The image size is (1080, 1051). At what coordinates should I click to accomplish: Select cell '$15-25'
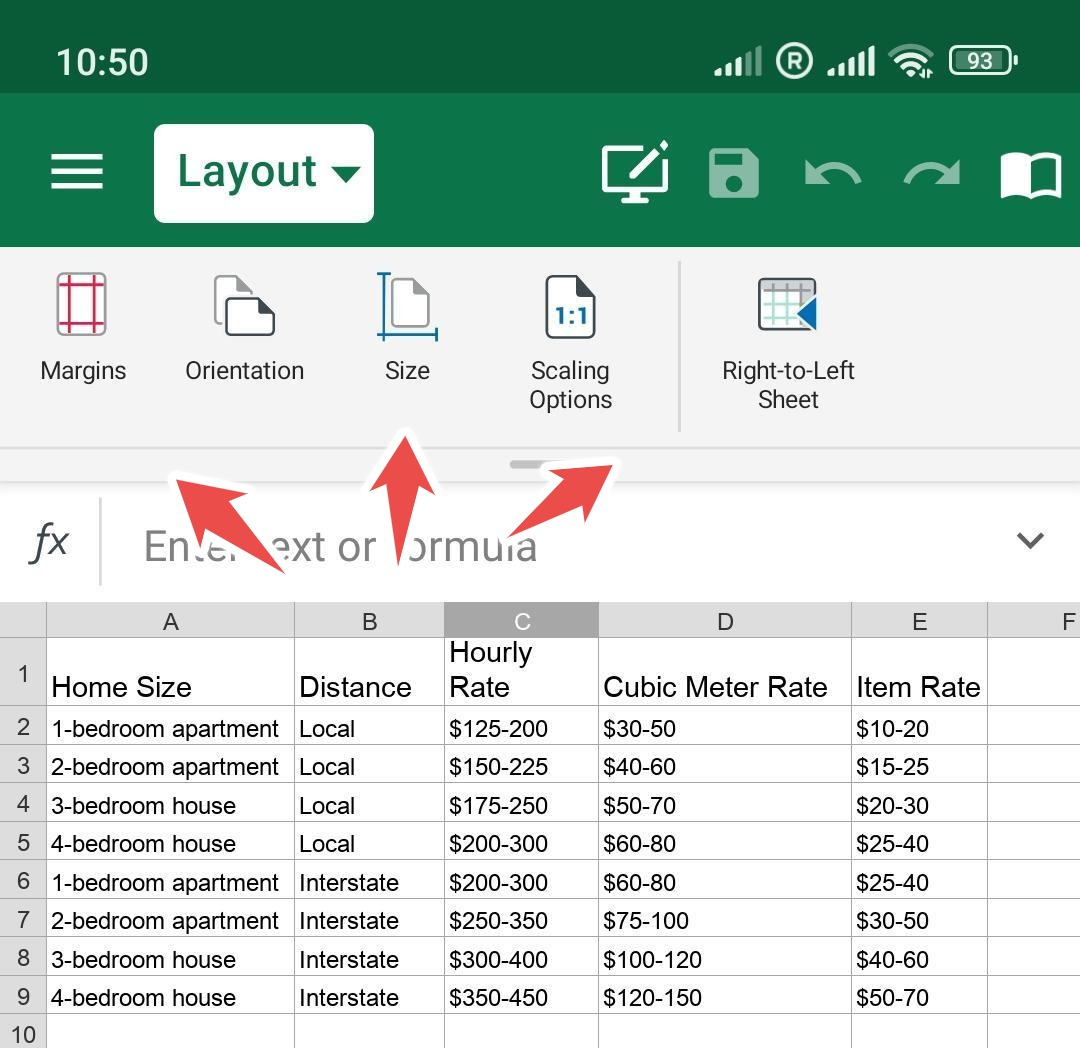920,764
